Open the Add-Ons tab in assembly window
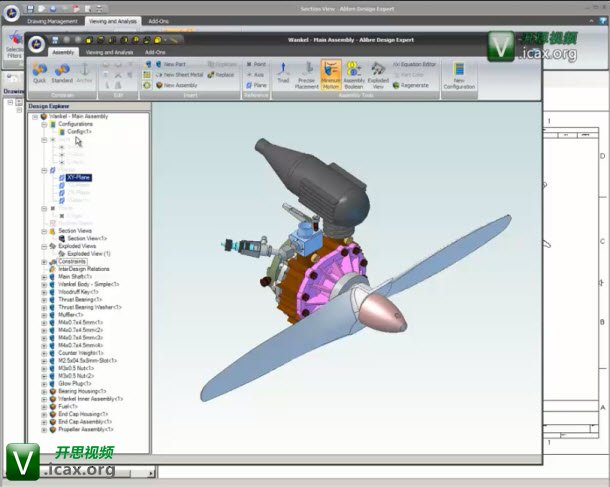 pyautogui.click(x=155, y=52)
